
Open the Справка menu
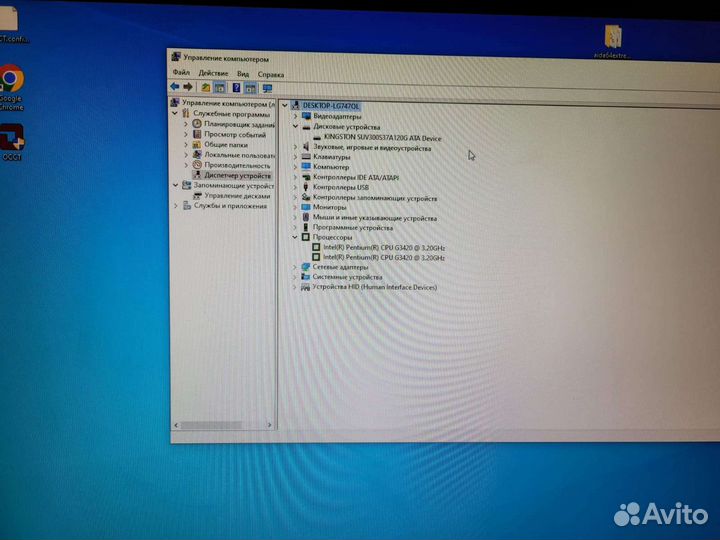270,74
